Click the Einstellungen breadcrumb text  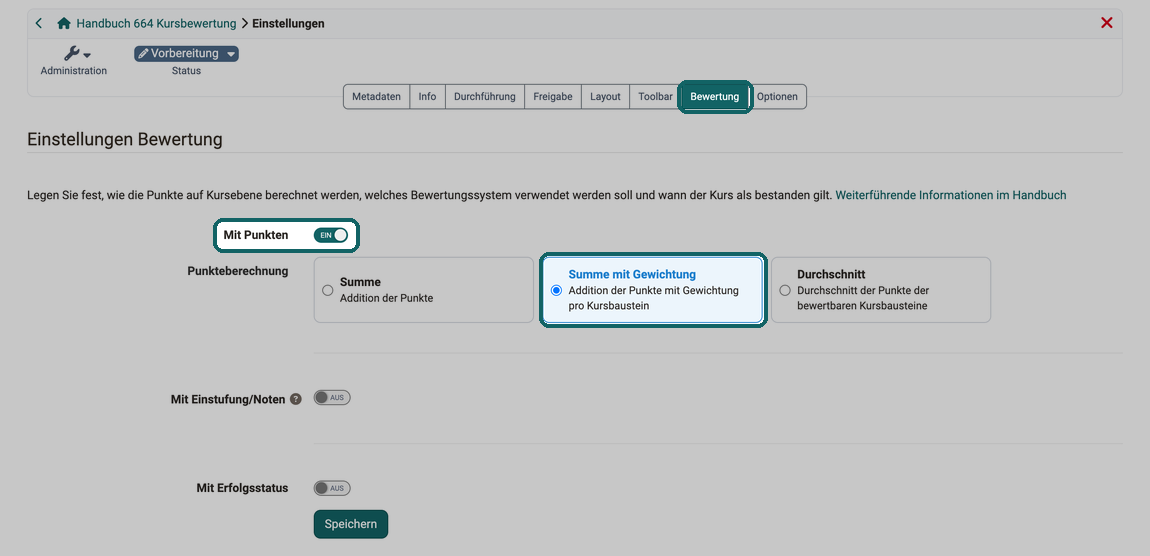[x=288, y=23]
